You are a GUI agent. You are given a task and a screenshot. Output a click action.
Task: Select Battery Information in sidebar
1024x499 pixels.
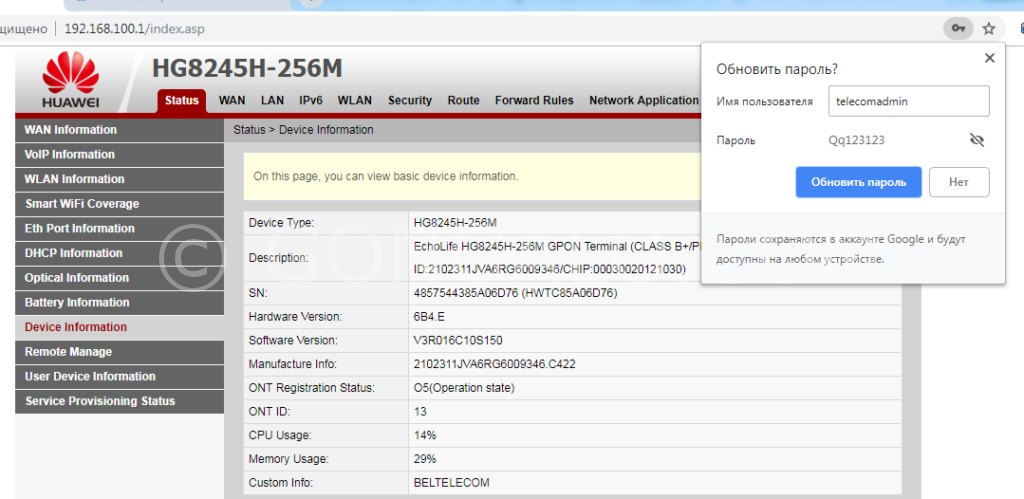coord(120,302)
